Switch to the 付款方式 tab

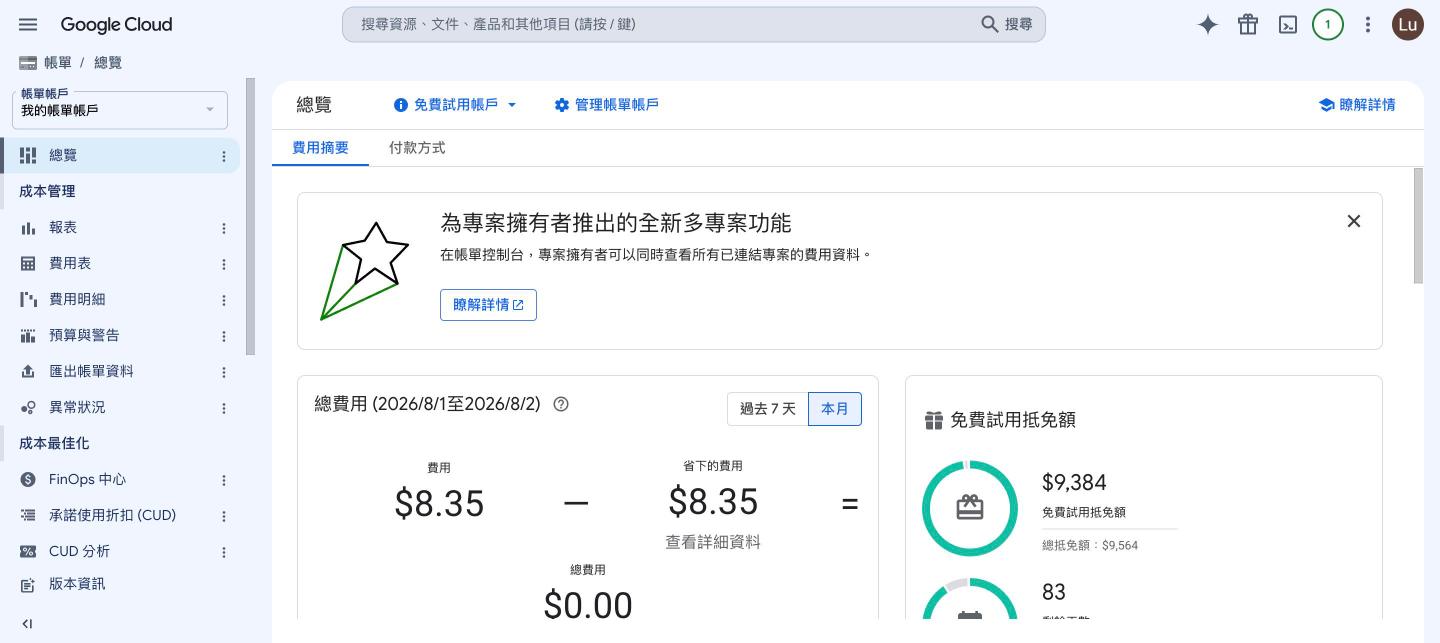417,148
